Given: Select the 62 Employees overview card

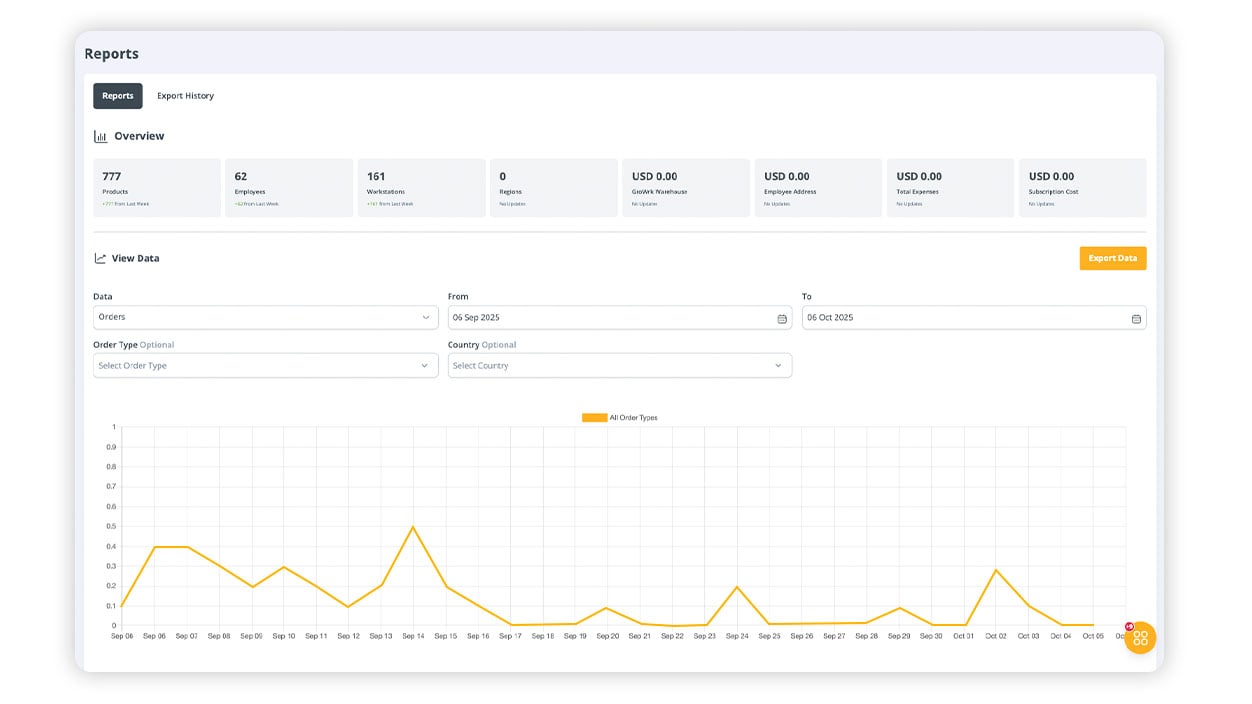Looking at the screenshot, I should tap(289, 188).
